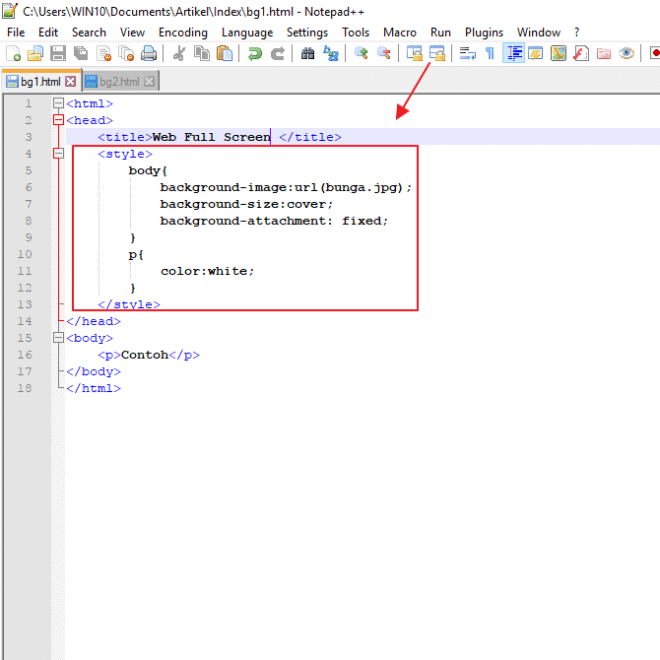Image resolution: width=660 pixels, height=660 pixels.
Task: Undo the last edit via the toolbar
Action: pyautogui.click(x=255, y=54)
